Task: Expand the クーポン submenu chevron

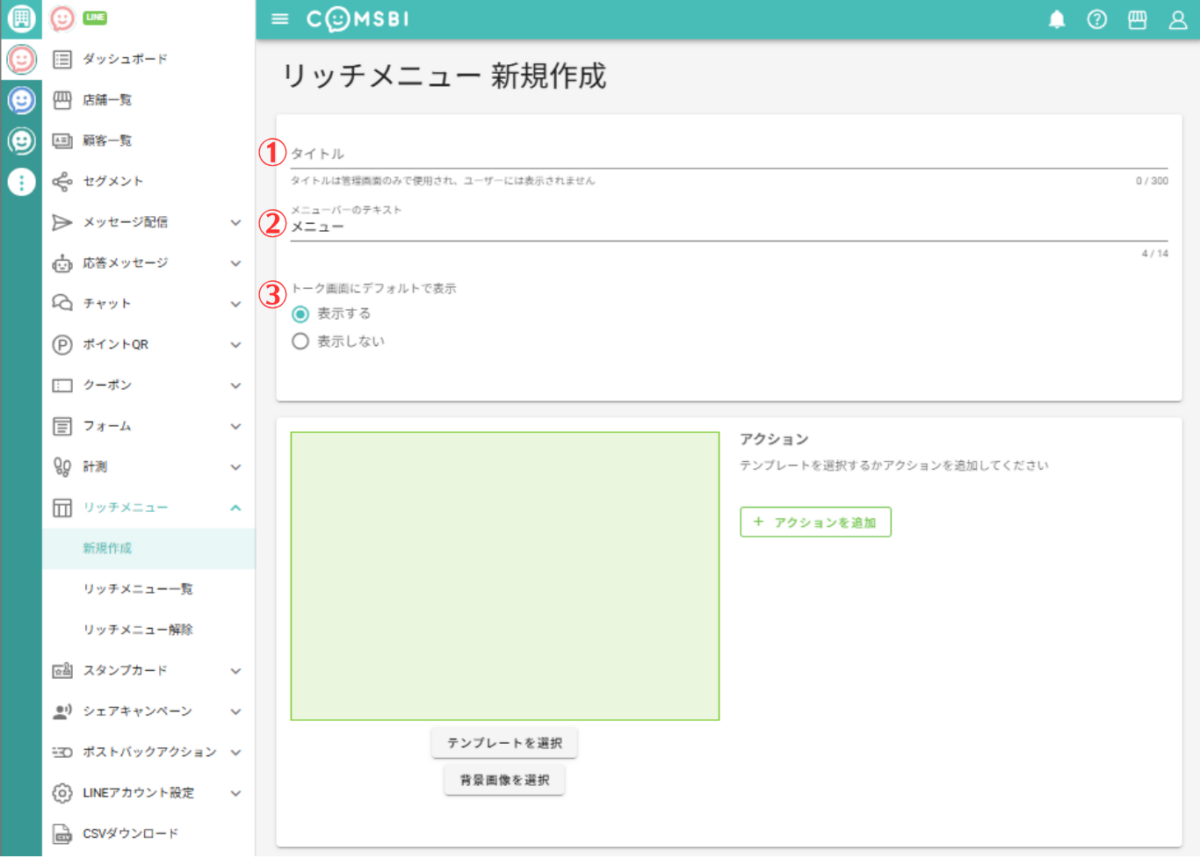Action: (x=236, y=385)
